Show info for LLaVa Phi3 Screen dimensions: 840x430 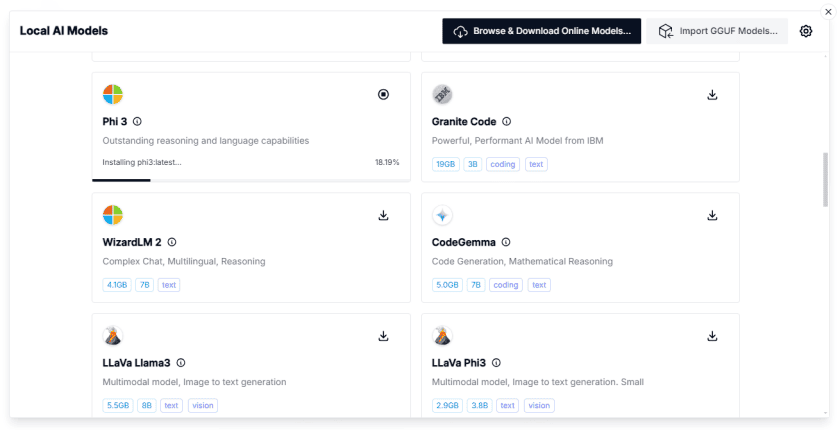tap(496, 363)
